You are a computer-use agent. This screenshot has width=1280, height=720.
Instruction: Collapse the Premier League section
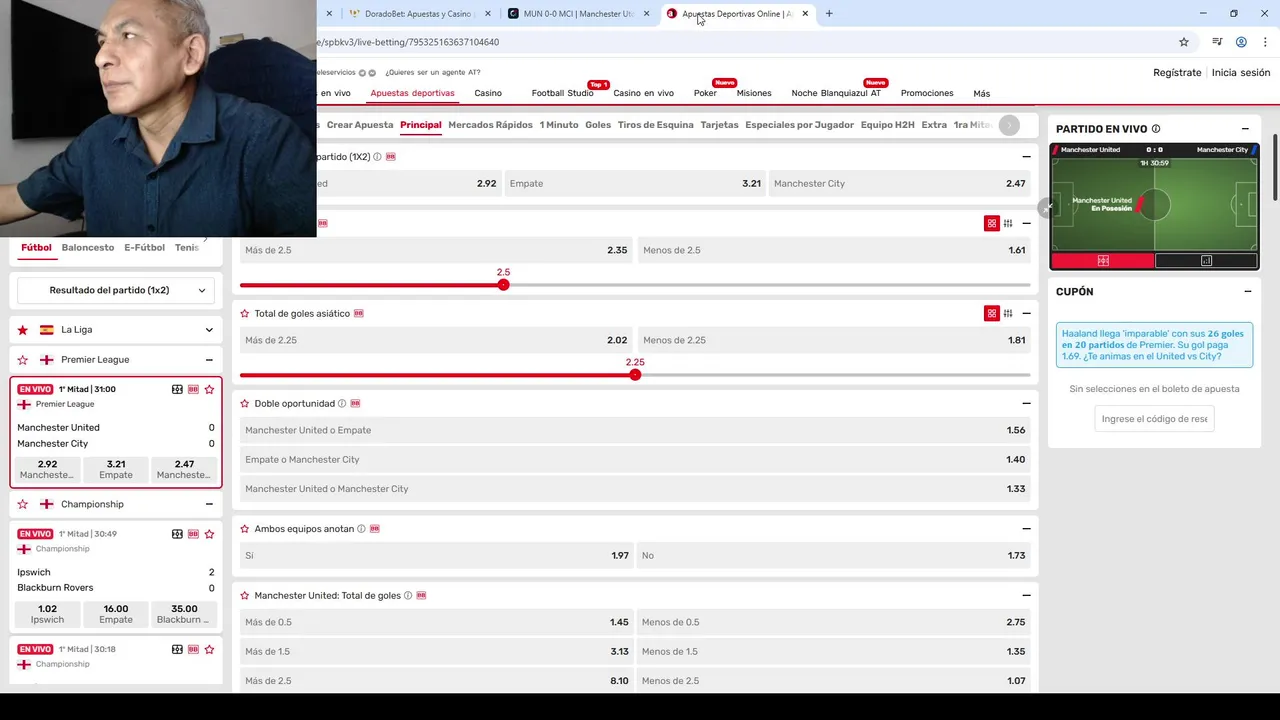tap(209, 359)
